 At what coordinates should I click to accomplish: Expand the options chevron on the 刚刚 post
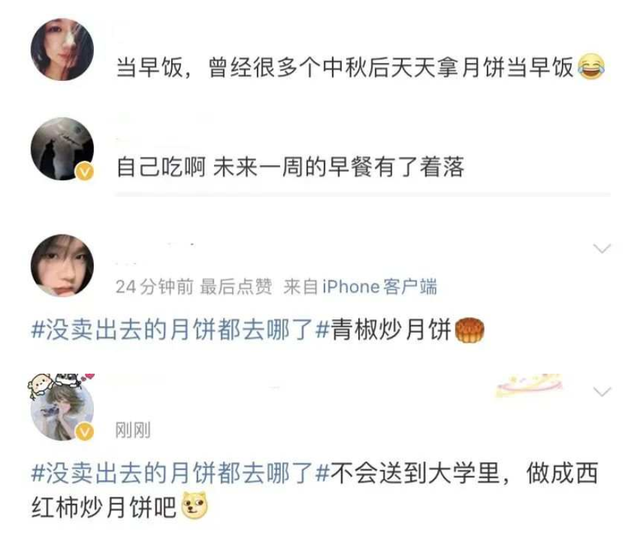point(602,391)
